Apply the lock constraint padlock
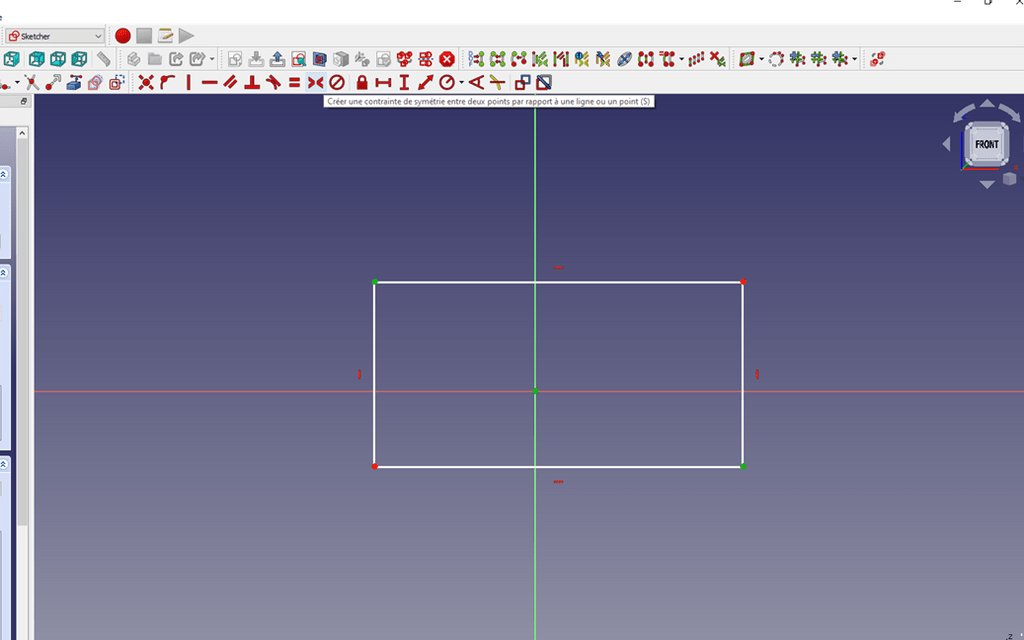 [x=362, y=82]
